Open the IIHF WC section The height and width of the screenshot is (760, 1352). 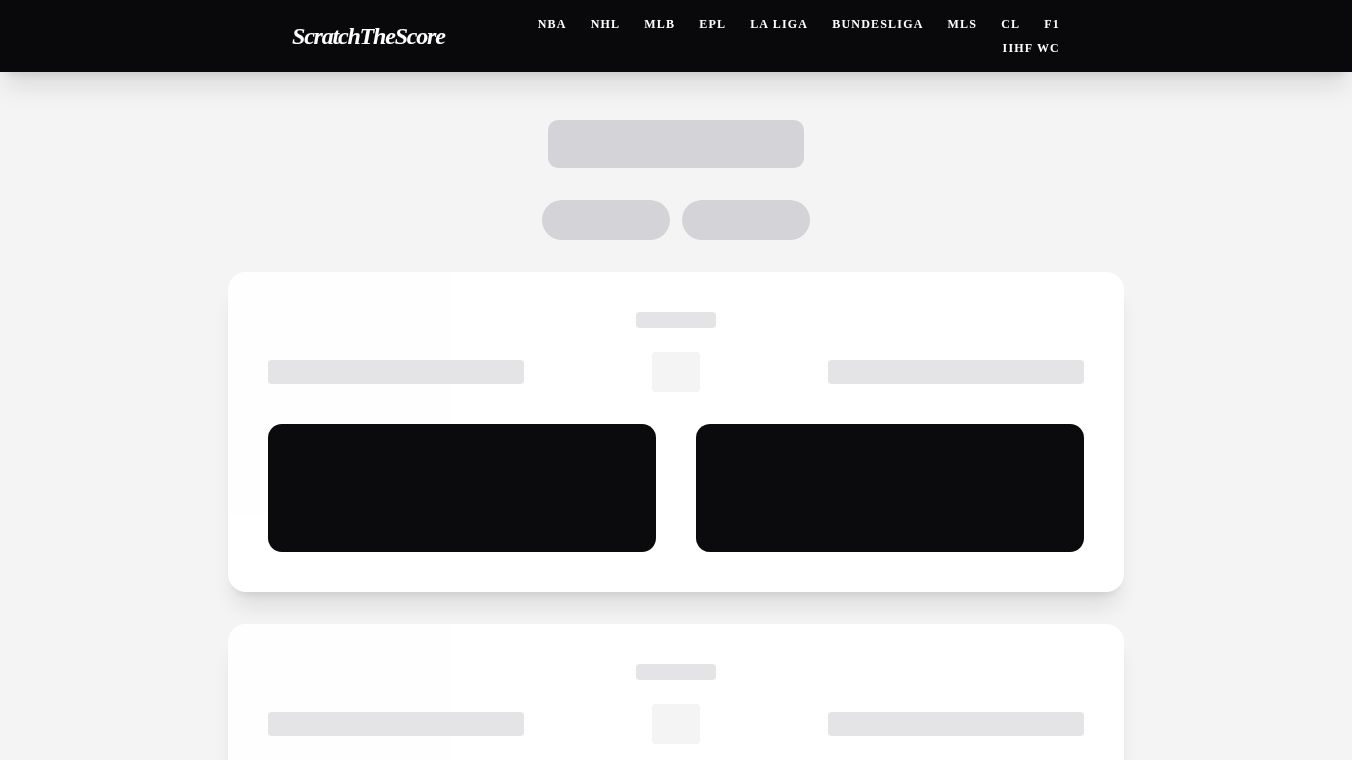1031,48
